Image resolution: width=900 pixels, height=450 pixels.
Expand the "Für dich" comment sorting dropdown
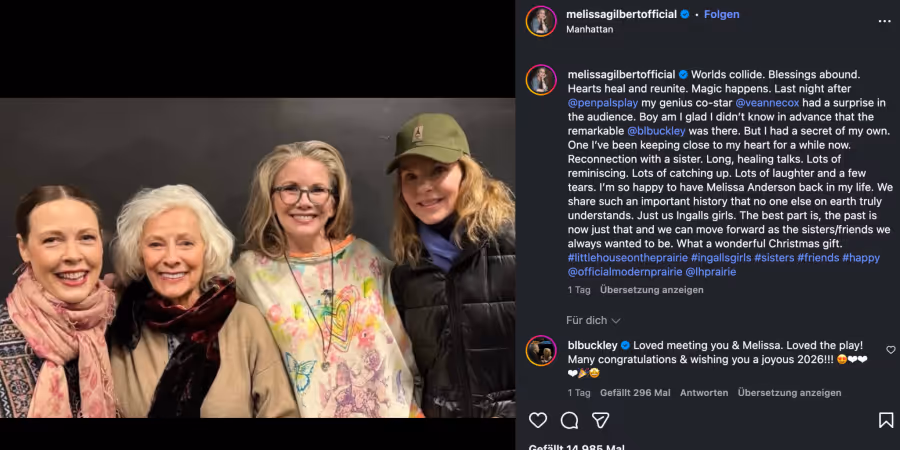tap(594, 320)
